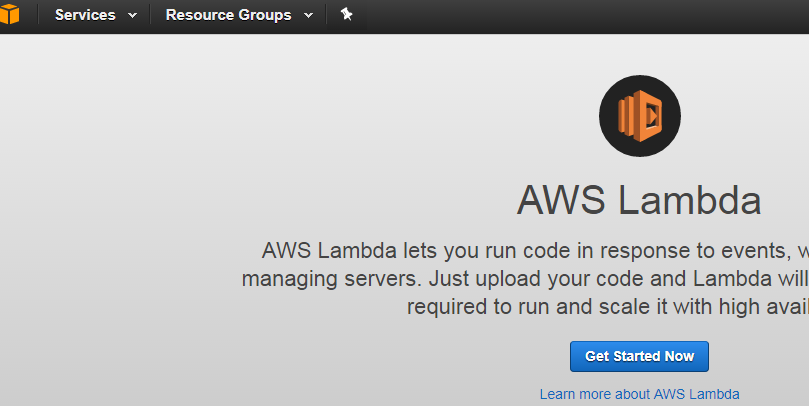809x406 pixels.
Task: Open Learn more about AWS Lambda link
Action: pyautogui.click(x=639, y=394)
